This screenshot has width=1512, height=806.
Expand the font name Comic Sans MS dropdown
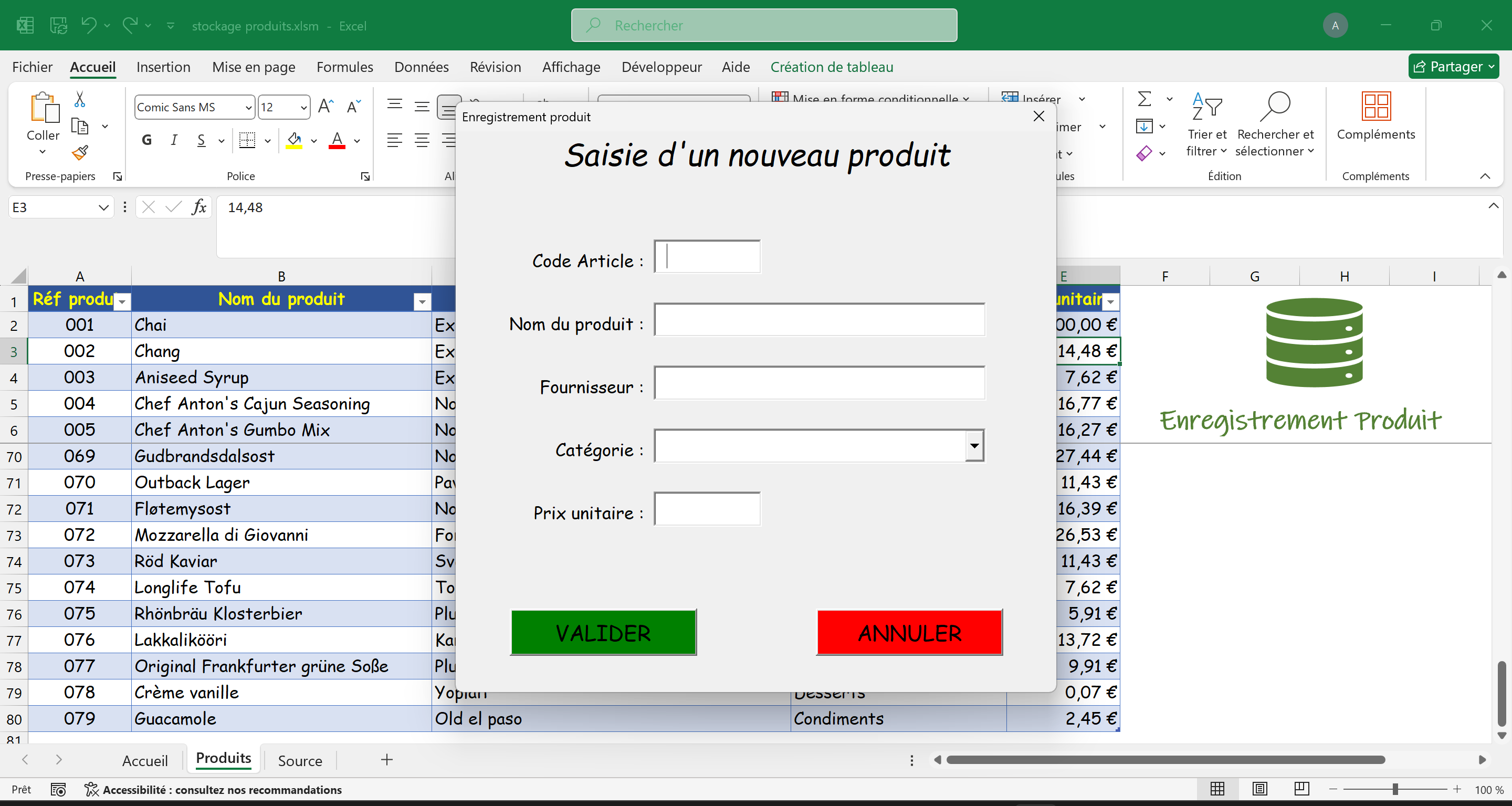coord(248,108)
